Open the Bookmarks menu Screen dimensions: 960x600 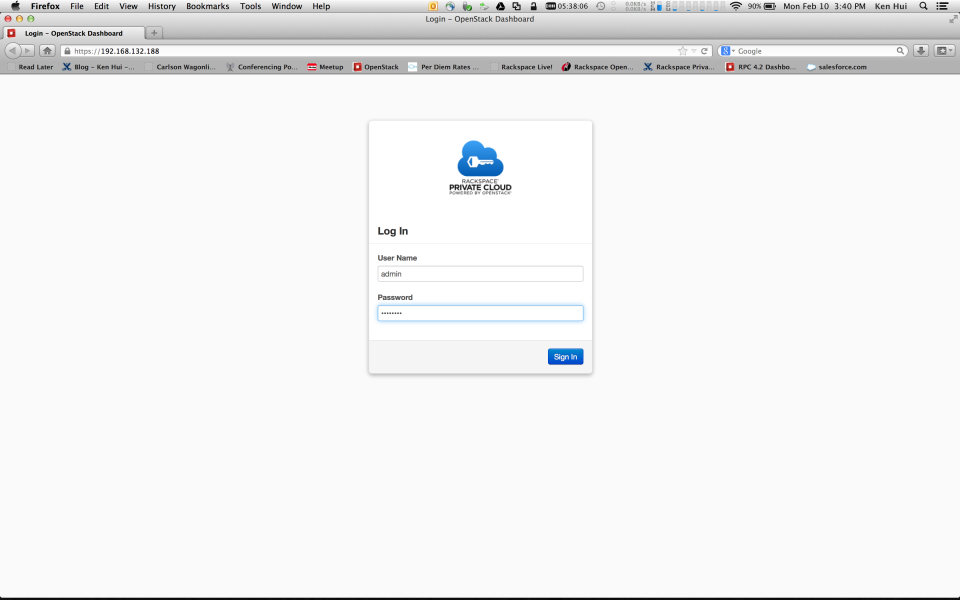207,6
